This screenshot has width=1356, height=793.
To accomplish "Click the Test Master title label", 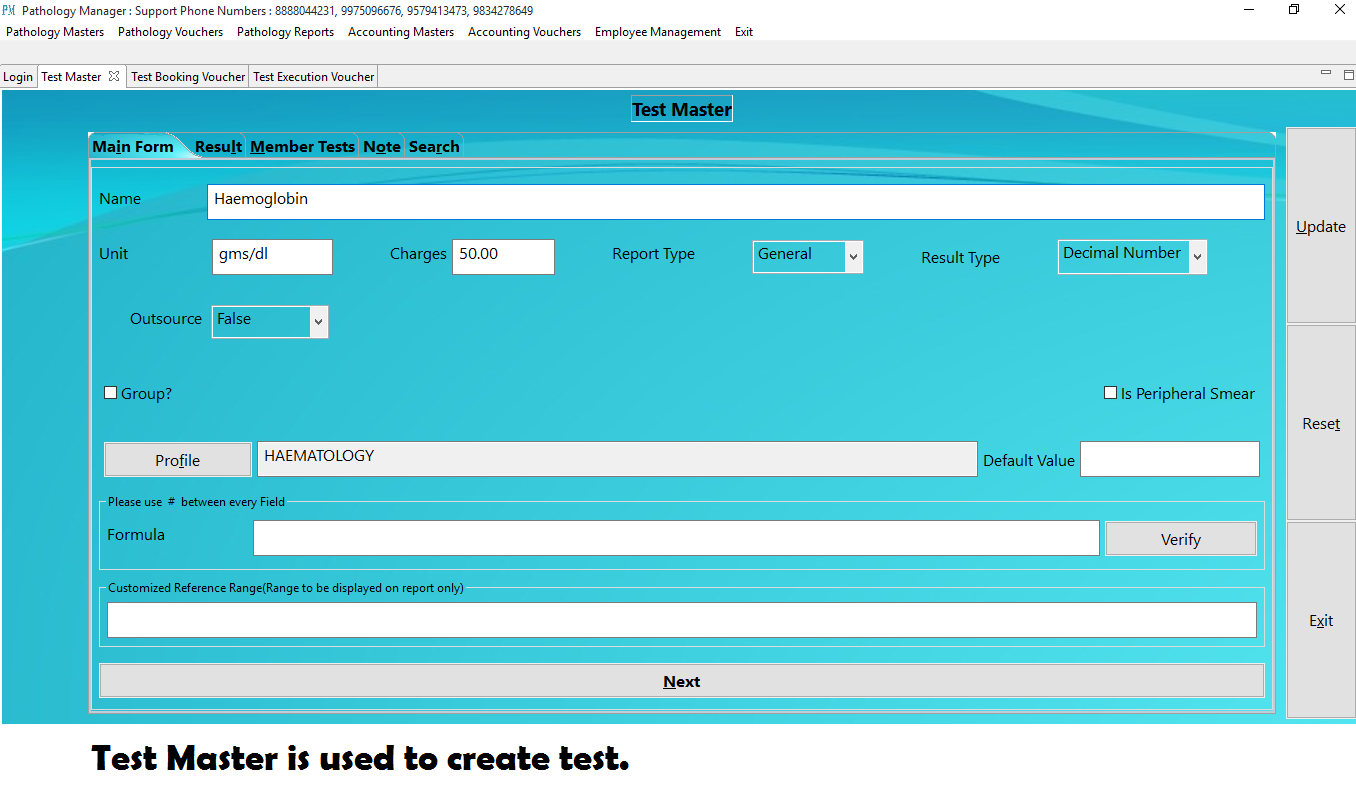I will 682,109.
